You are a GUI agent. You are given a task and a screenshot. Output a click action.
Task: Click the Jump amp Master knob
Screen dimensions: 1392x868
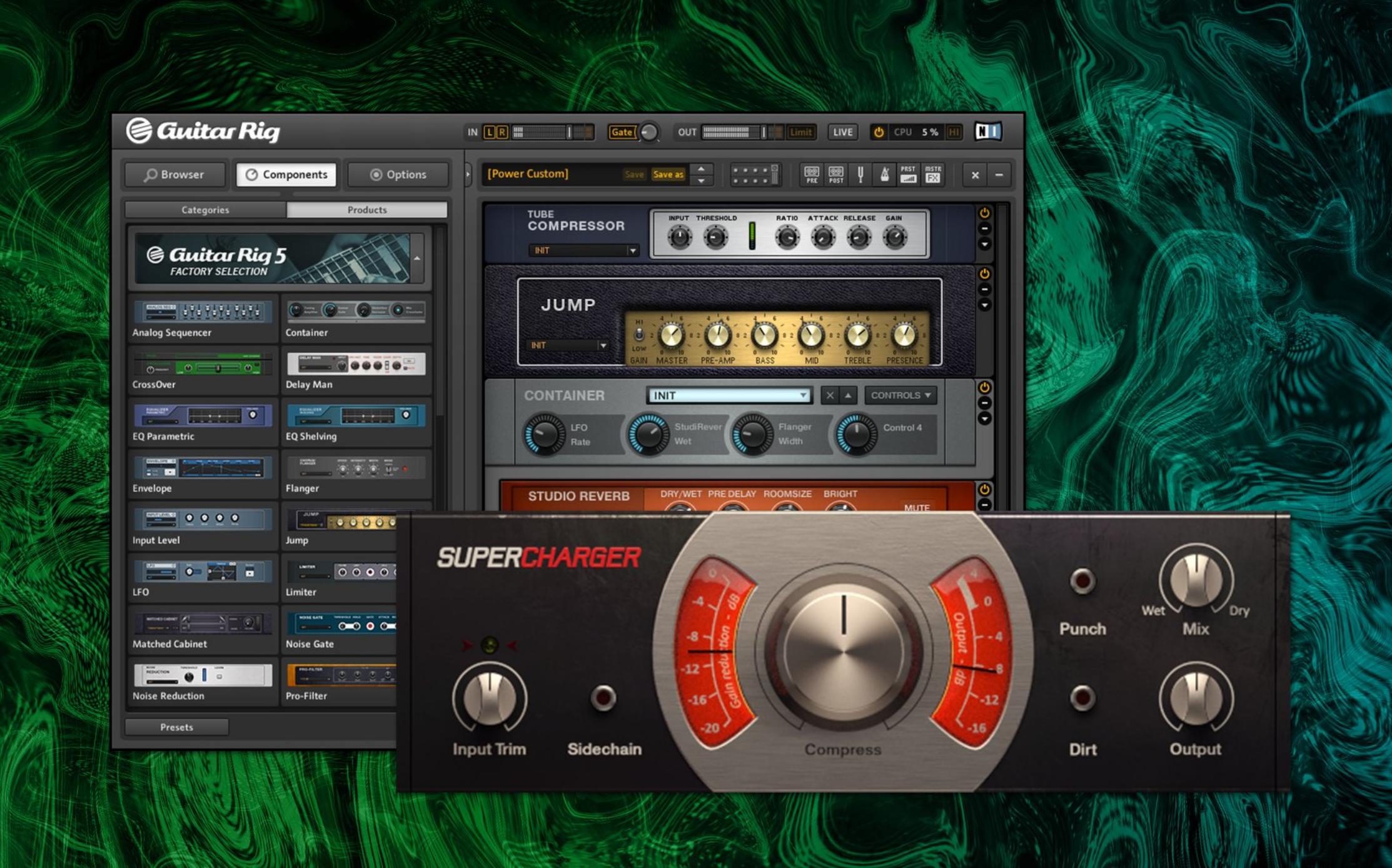pyautogui.click(x=671, y=336)
